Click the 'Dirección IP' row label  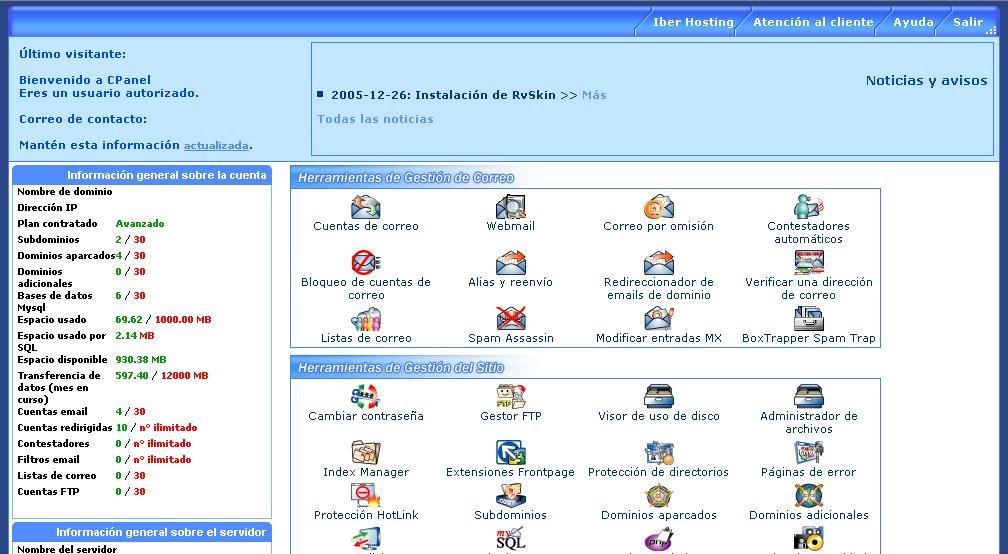[47, 208]
